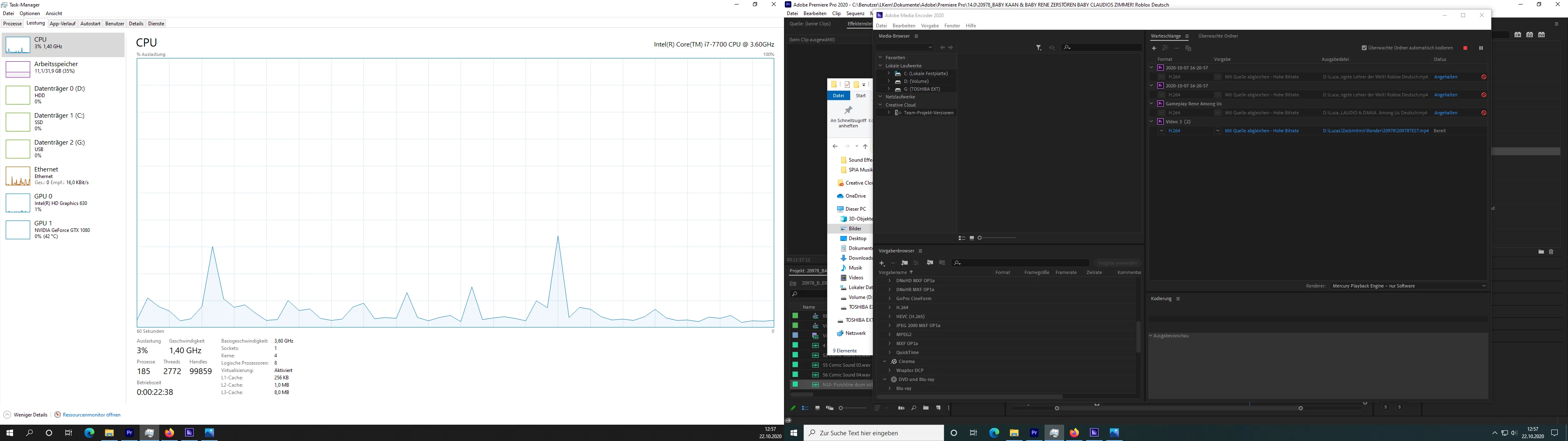This screenshot has width=1568, height=441.
Task: Open Leistung tab in Task-Manager
Action: pyautogui.click(x=35, y=23)
